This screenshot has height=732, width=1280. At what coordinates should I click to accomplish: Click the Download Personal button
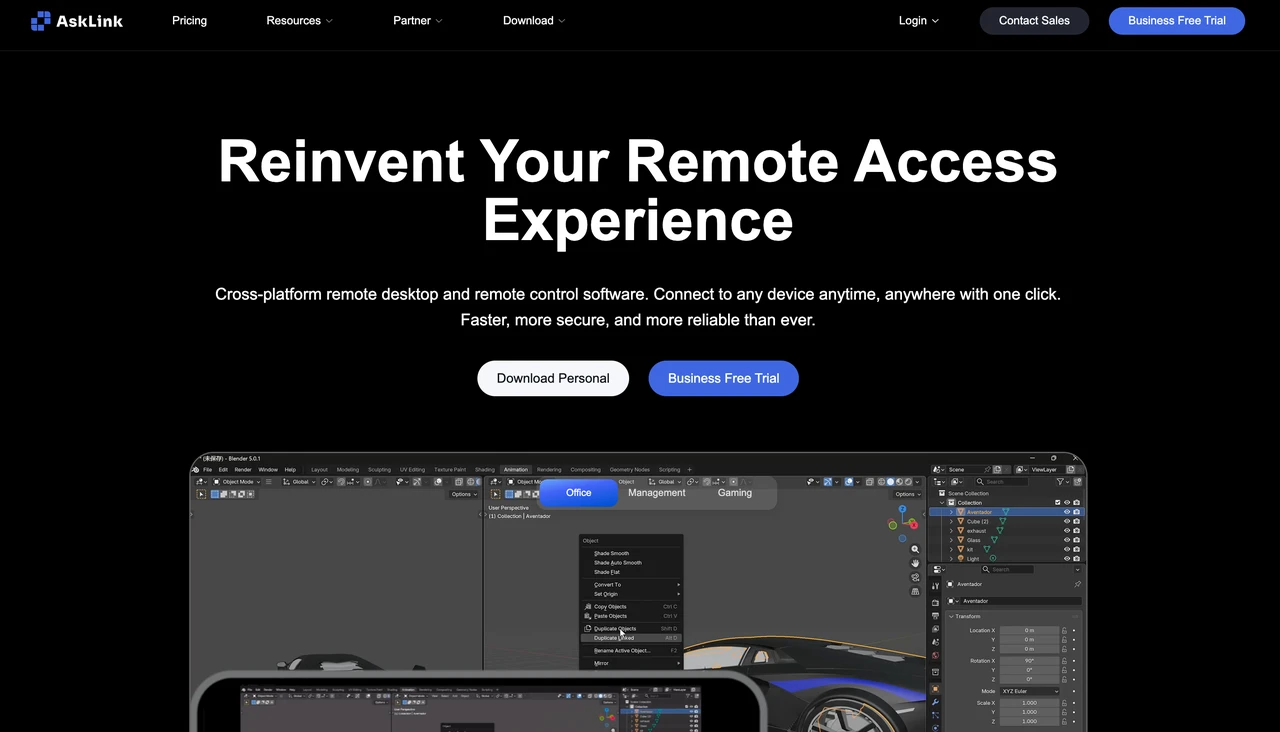click(x=553, y=378)
